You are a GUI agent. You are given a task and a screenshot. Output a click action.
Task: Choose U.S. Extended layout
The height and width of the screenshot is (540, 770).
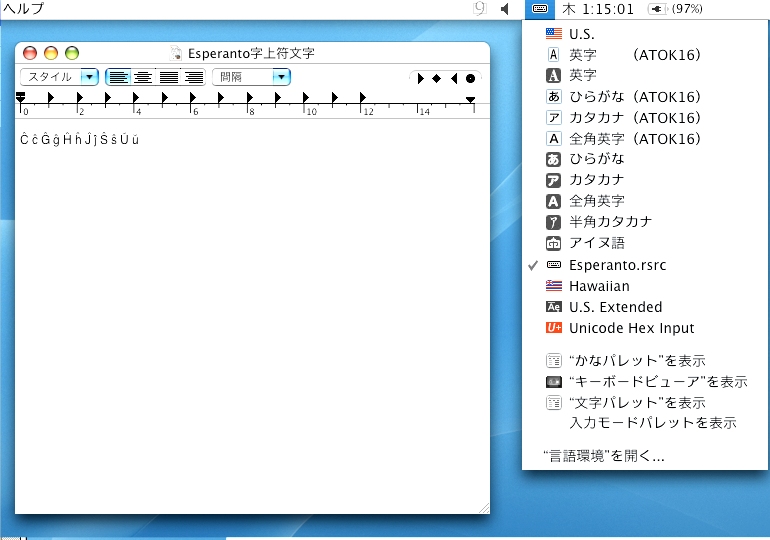[x=645, y=307]
